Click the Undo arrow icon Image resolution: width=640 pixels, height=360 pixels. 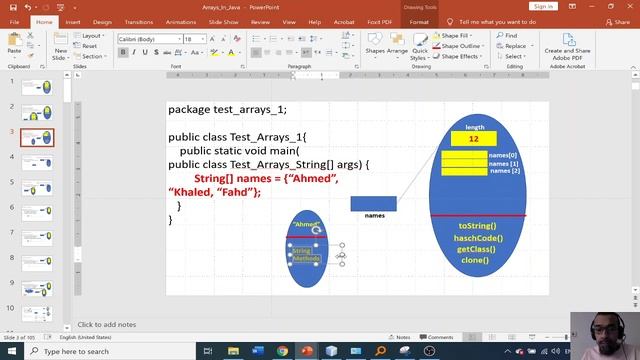pos(28,7)
